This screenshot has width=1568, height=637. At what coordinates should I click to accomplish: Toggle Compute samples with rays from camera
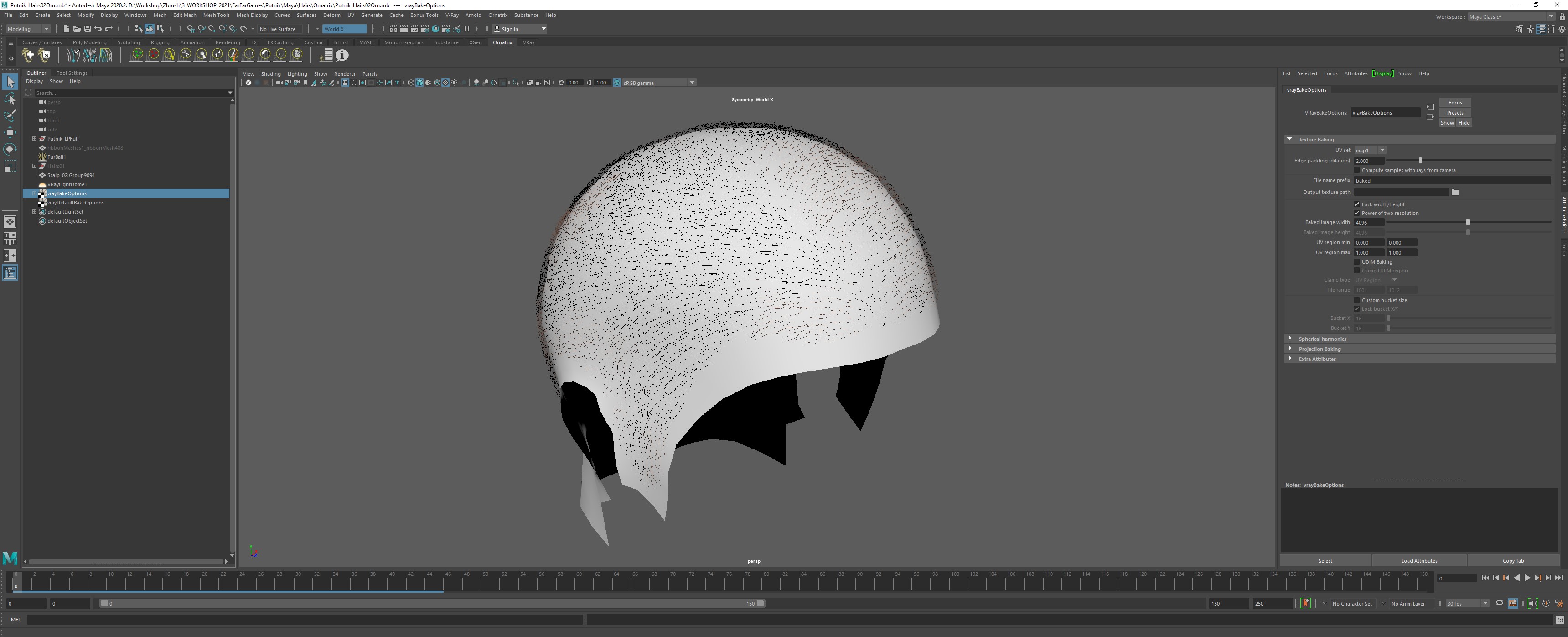[1356, 171]
